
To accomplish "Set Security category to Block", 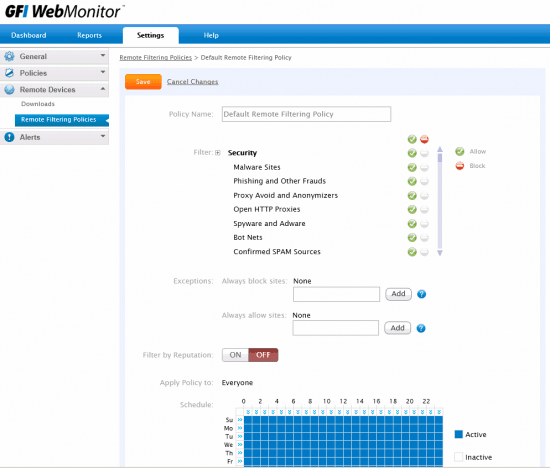I will point(424,153).
